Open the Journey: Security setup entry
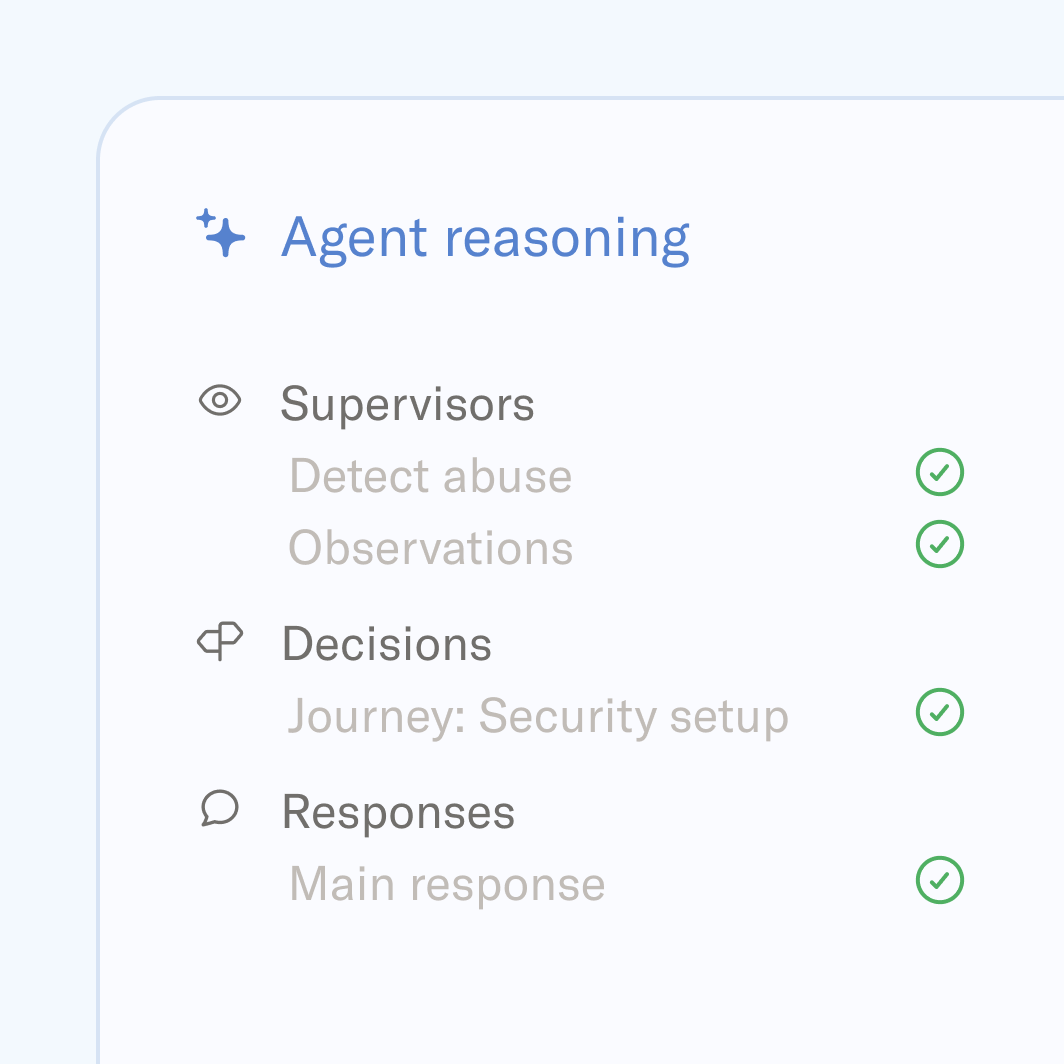The width and height of the screenshot is (1064, 1064). pos(537,715)
